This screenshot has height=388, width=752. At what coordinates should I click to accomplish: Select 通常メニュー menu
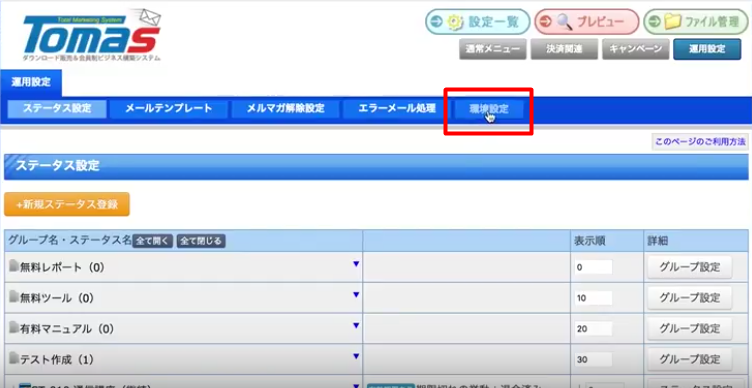[x=493, y=49]
